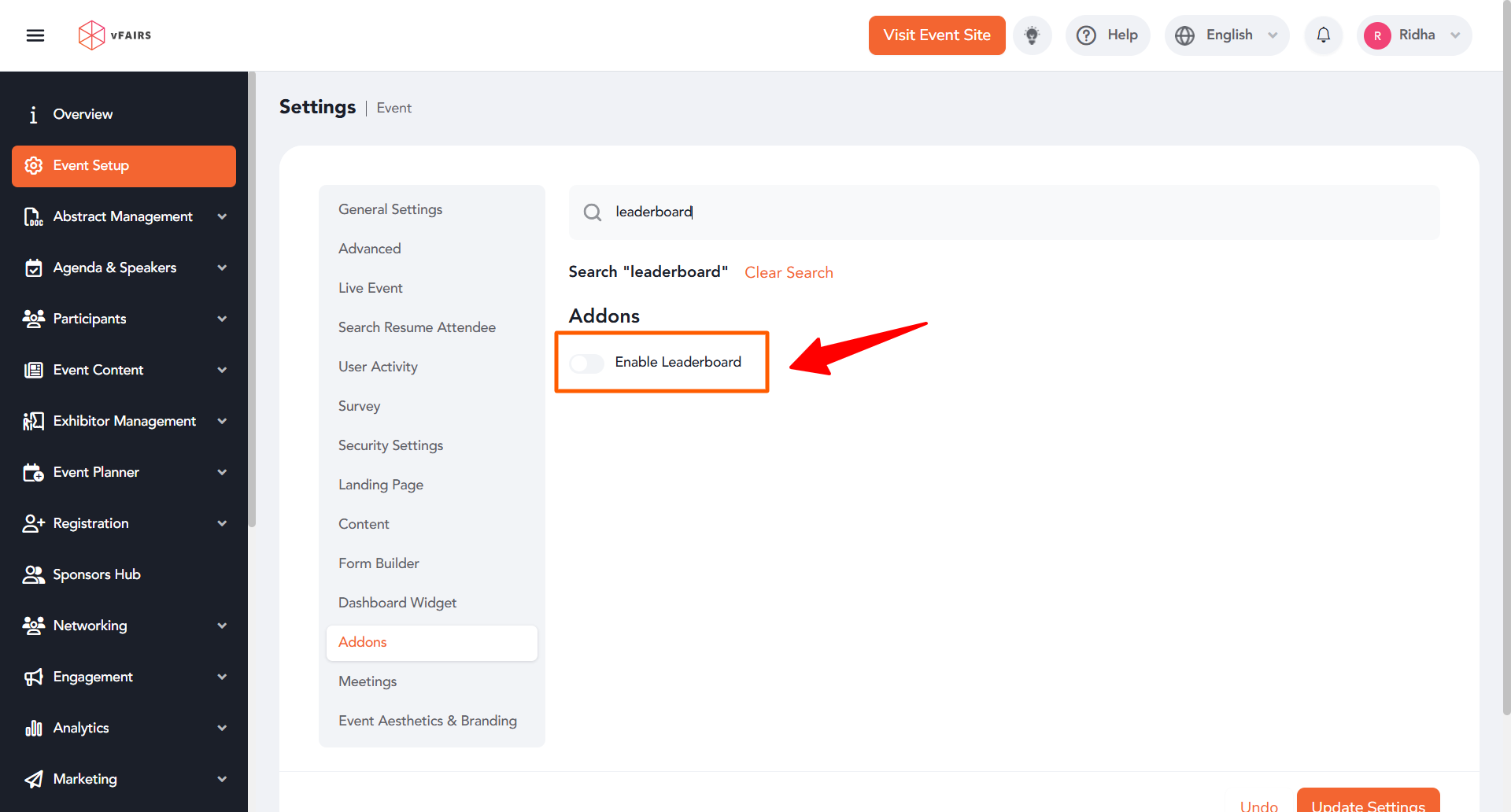Open the English language dropdown
Screen dimensions: 1511x812
[1226, 35]
